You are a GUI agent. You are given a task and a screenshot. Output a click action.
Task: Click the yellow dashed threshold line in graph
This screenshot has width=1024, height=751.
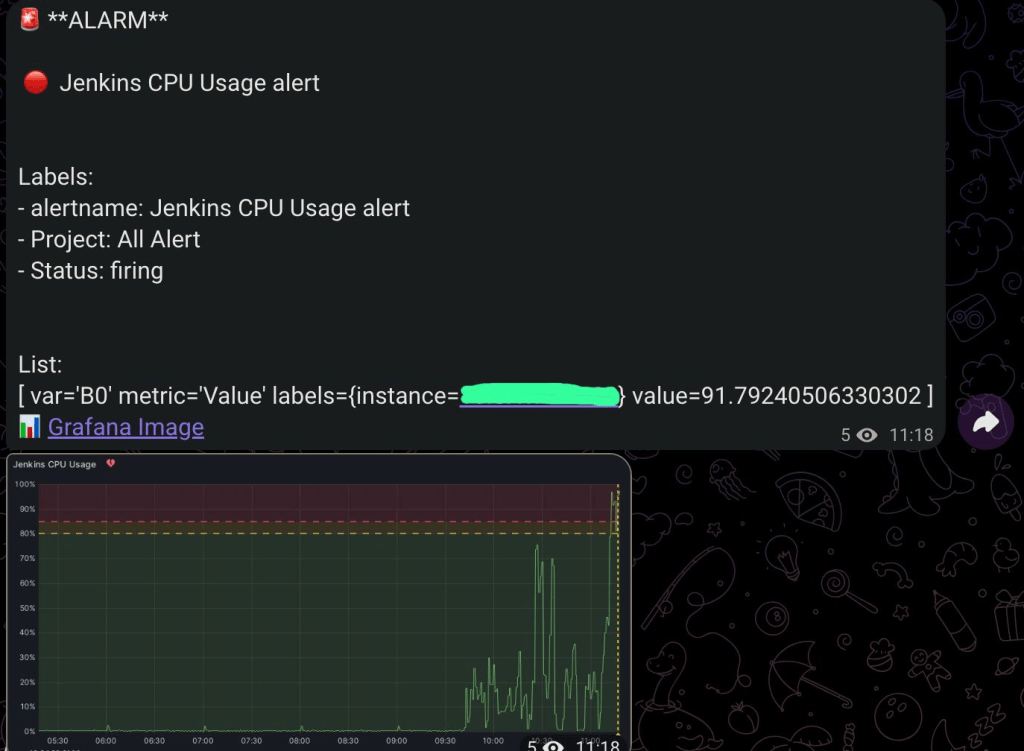pyautogui.click(x=300, y=533)
